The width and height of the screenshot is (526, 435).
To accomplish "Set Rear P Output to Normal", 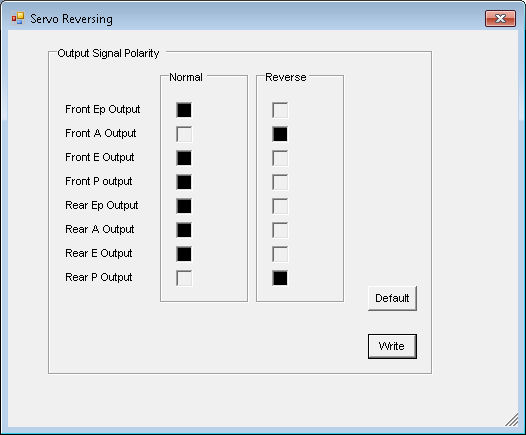I will pyautogui.click(x=184, y=278).
